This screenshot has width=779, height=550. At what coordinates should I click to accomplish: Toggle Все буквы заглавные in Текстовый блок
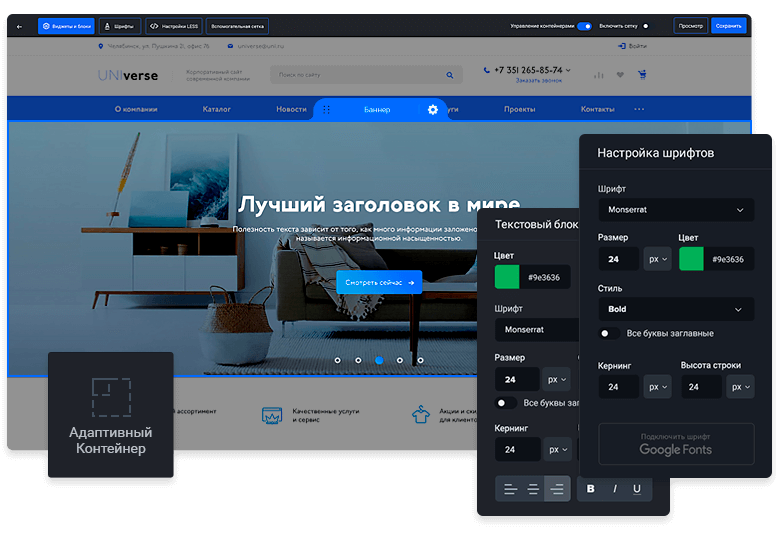click(x=506, y=403)
